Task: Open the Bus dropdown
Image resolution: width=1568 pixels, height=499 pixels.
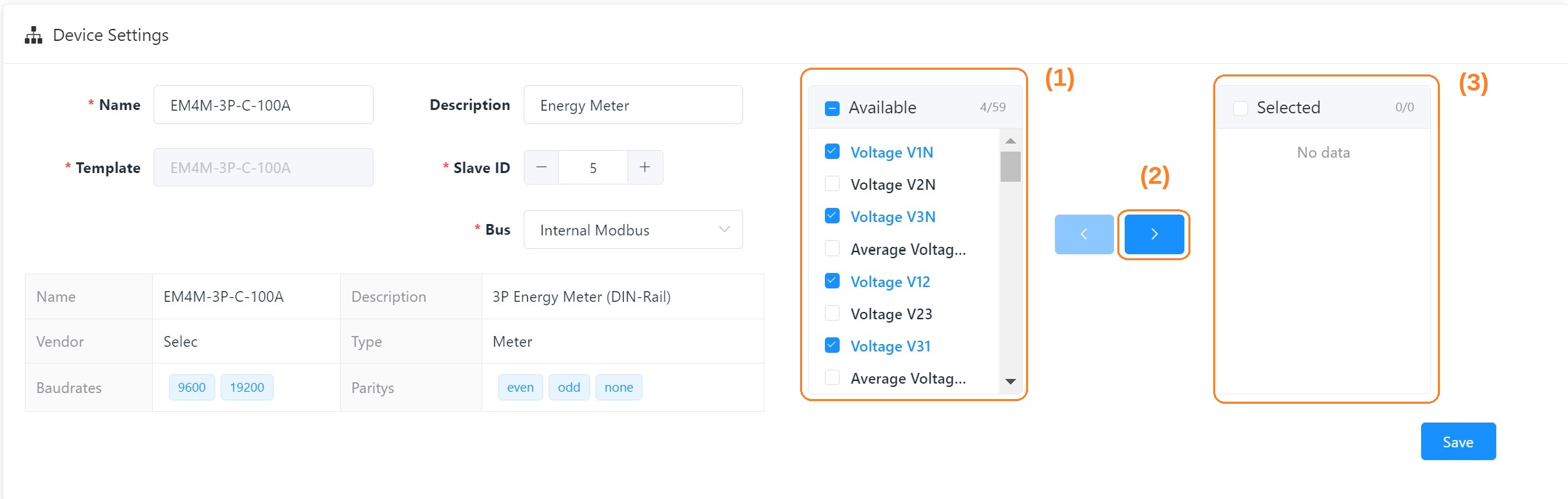Action: point(632,229)
